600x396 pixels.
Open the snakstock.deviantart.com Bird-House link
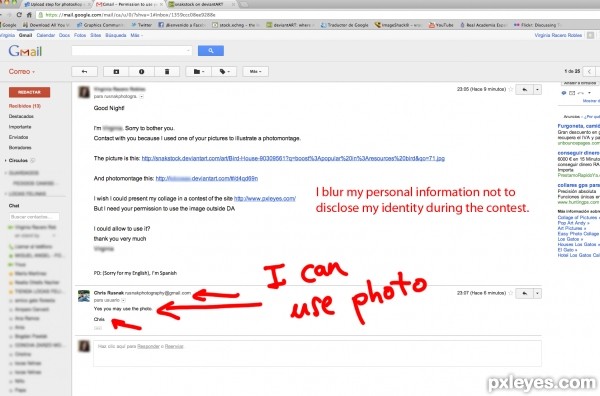[293, 158]
